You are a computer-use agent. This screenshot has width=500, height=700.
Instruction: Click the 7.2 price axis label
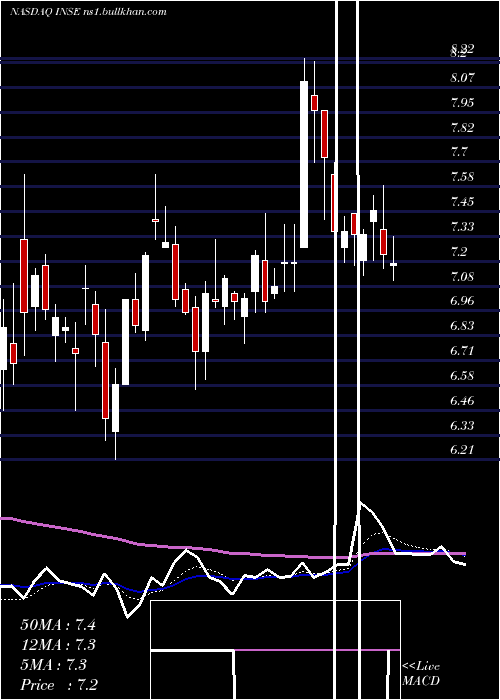pyautogui.click(x=459, y=252)
